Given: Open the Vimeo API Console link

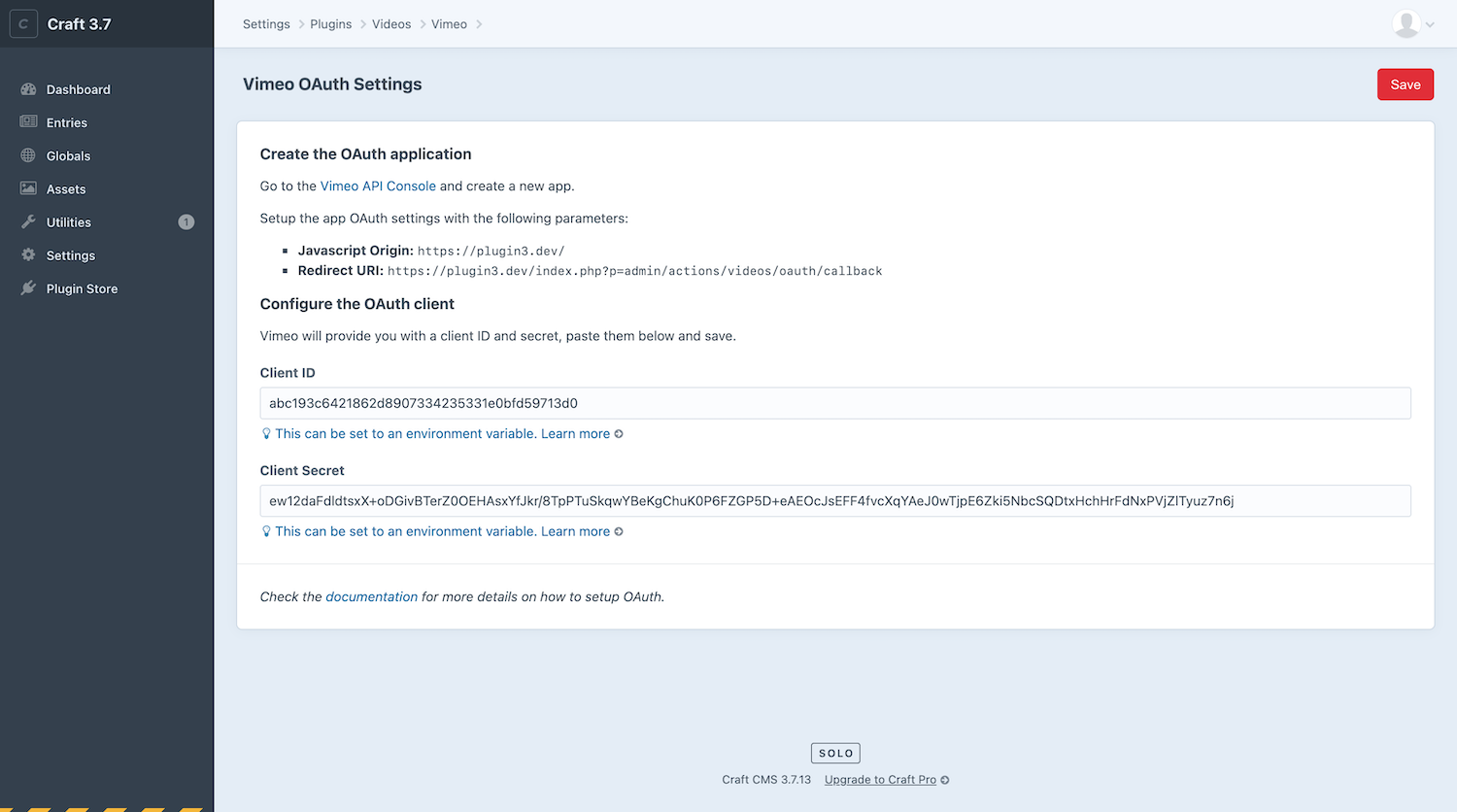Looking at the screenshot, I should pyautogui.click(x=378, y=186).
